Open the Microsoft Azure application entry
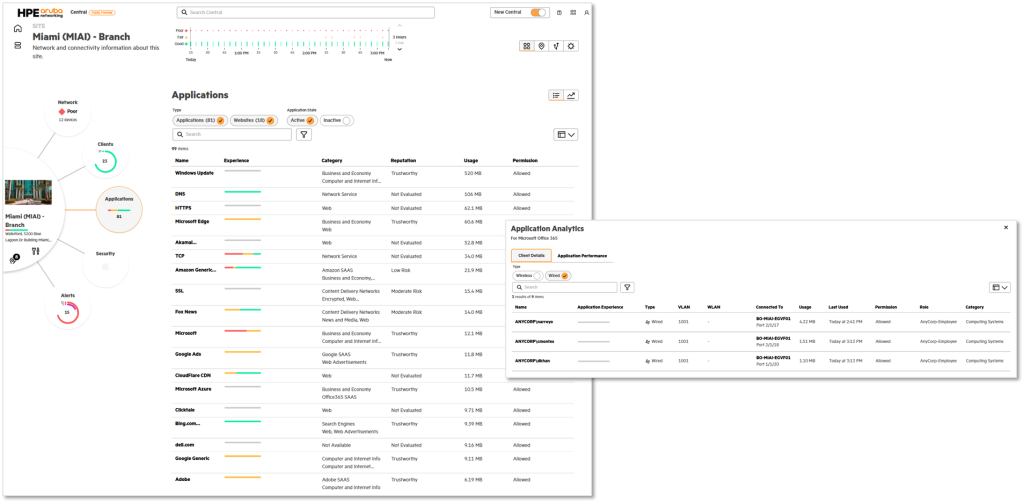The image size is (1024, 503). coord(194,389)
